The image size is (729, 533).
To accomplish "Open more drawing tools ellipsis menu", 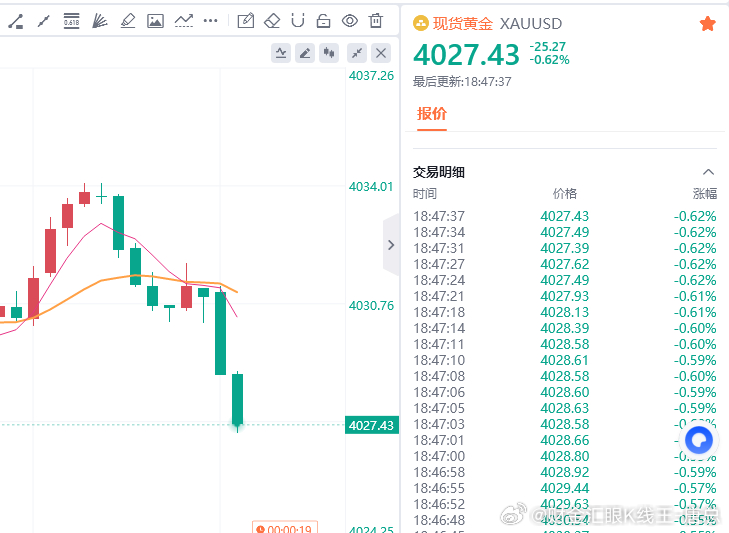I will [211, 21].
